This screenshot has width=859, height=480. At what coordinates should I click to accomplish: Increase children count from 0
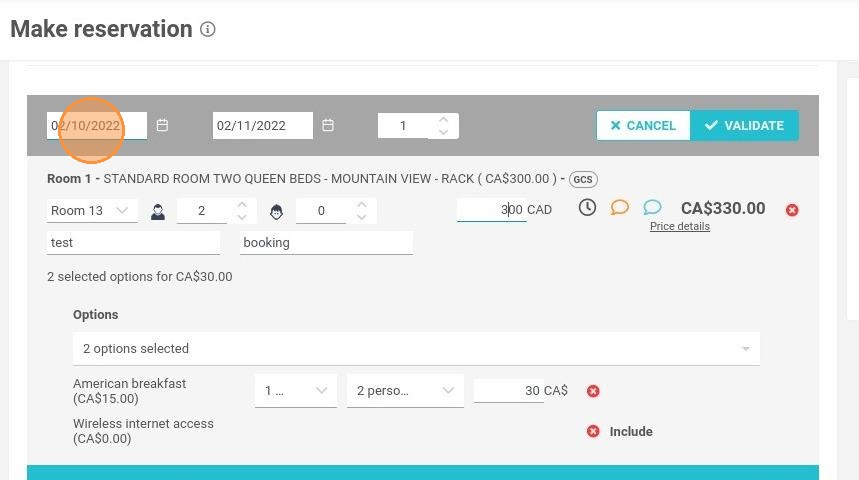[x=362, y=204]
